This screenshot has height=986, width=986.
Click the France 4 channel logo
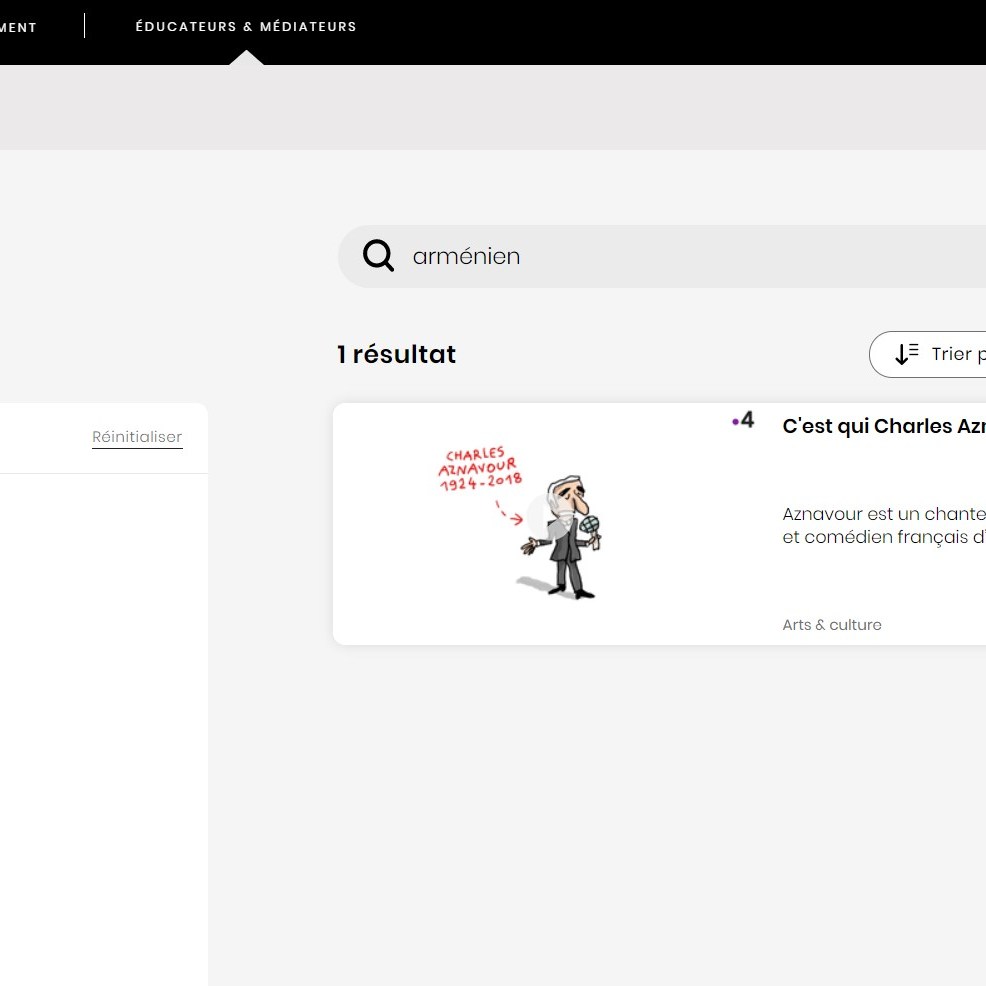tap(743, 420)
